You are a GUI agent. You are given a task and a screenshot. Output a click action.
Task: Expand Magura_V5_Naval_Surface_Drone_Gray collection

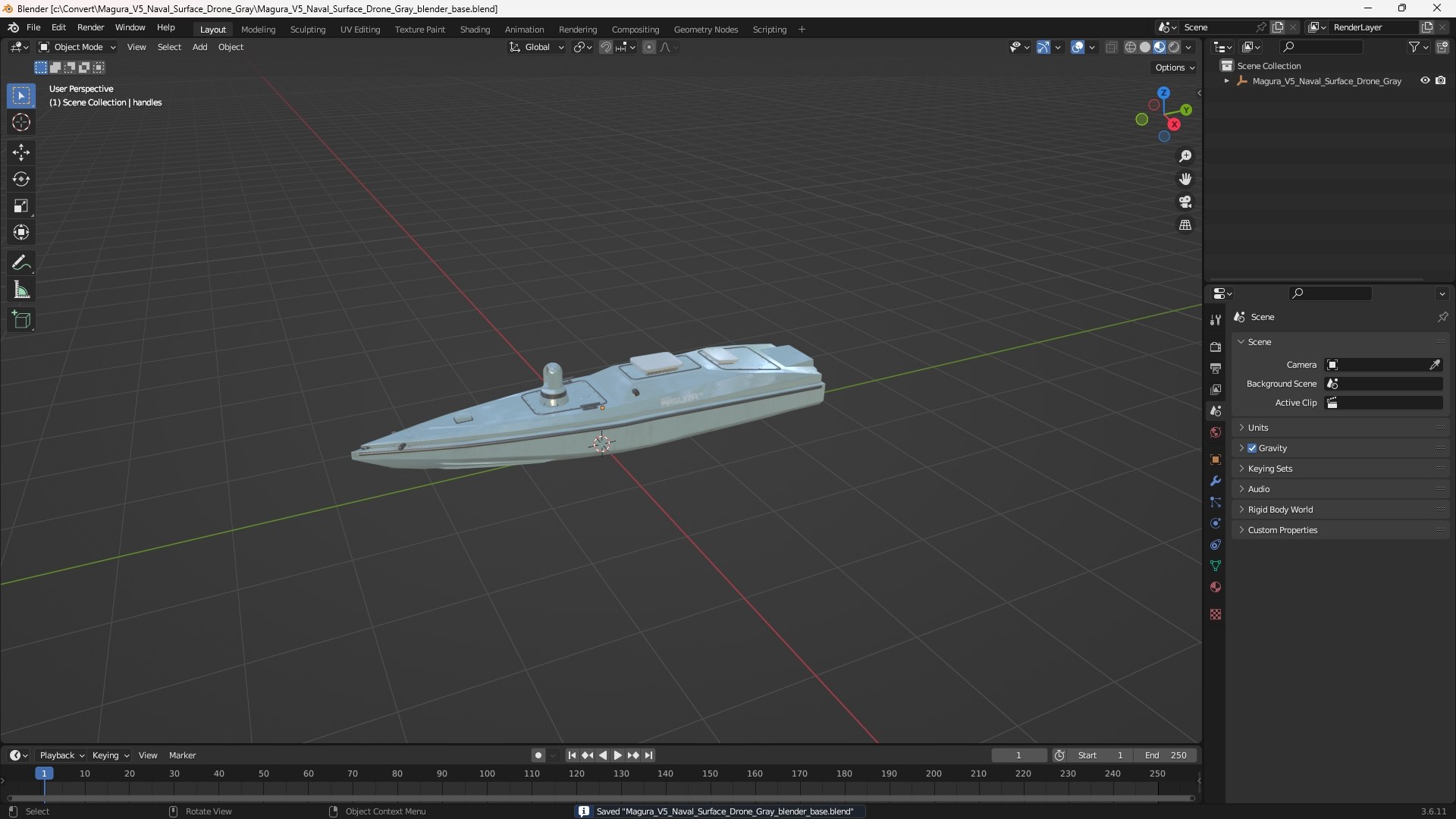pos(1226,81)
